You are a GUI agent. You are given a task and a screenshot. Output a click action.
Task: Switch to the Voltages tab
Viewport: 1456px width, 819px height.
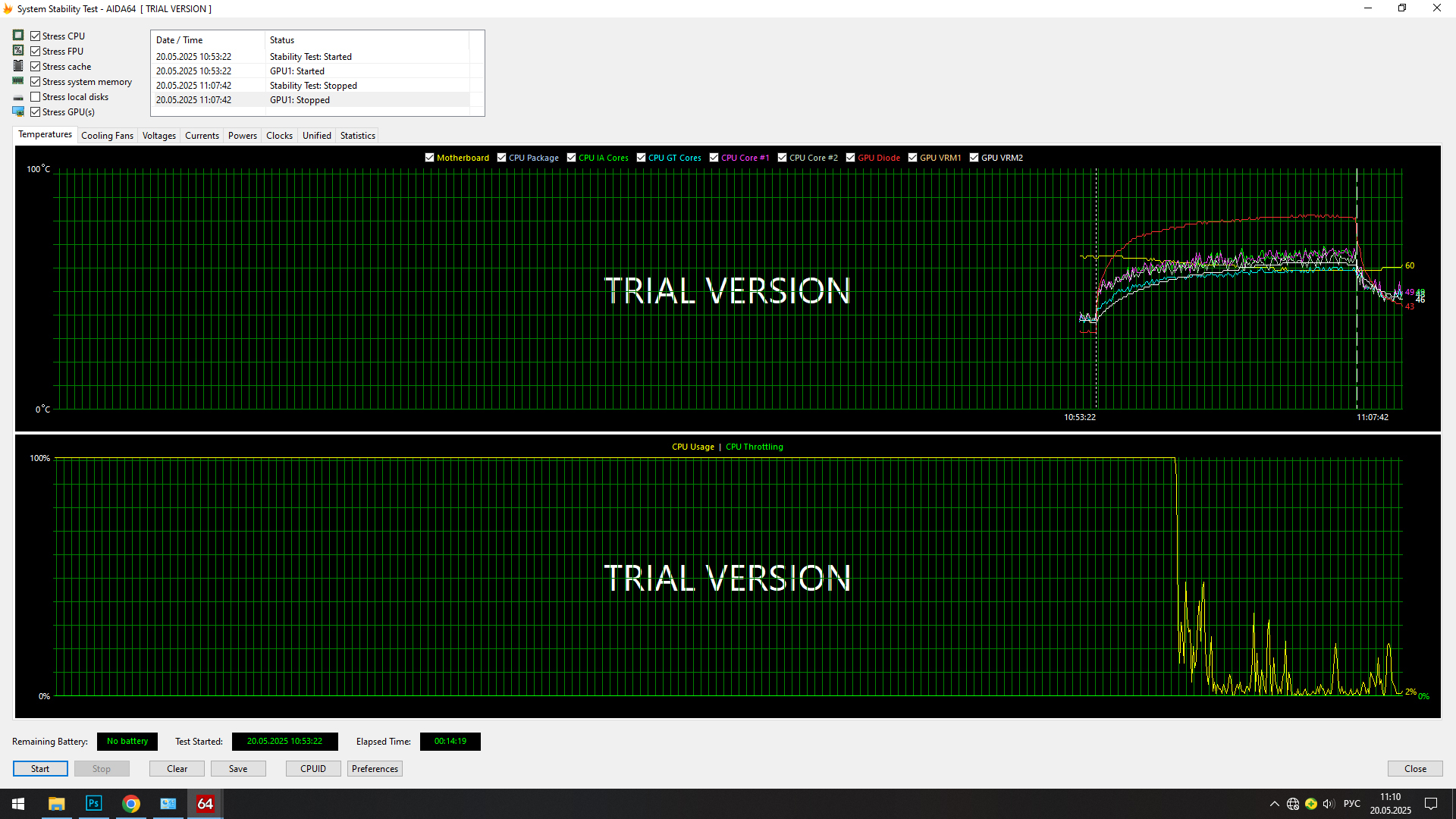click(159, 136)
